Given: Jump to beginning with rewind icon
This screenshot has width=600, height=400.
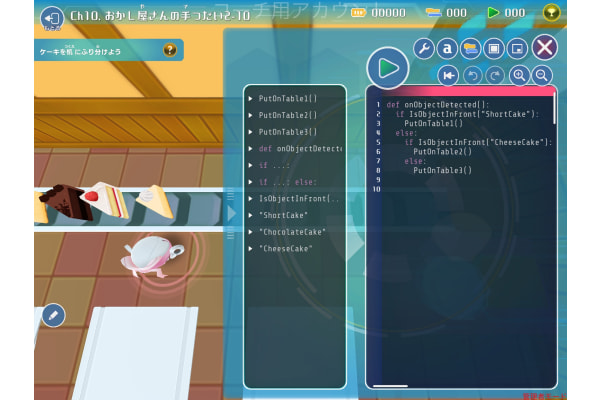Looking at the screenshot, I should [450, 75].
